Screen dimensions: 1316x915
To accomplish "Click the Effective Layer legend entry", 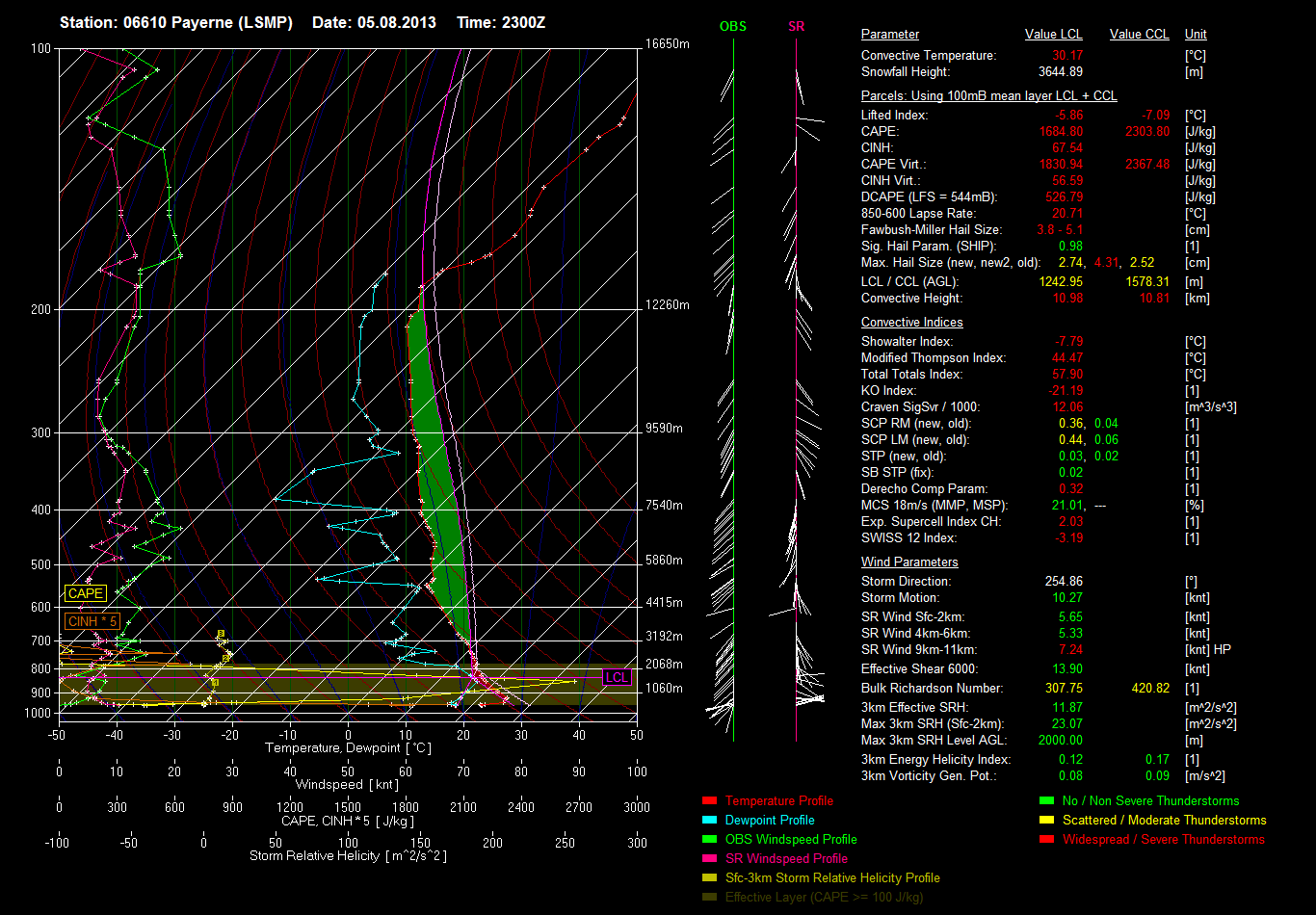I will (824, 898).
